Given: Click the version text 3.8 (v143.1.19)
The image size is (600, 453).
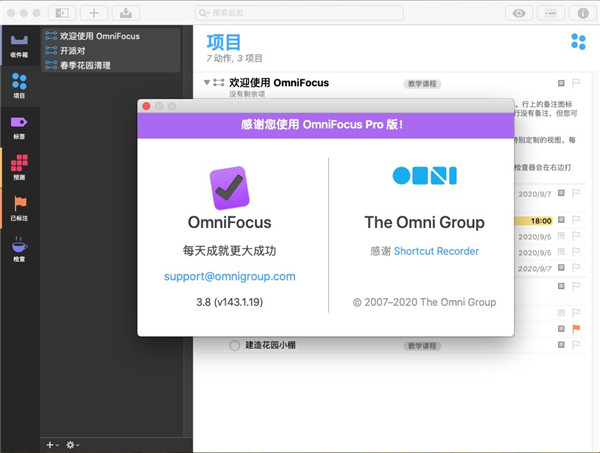Looking at the screenshot, I should coord(230,302).
